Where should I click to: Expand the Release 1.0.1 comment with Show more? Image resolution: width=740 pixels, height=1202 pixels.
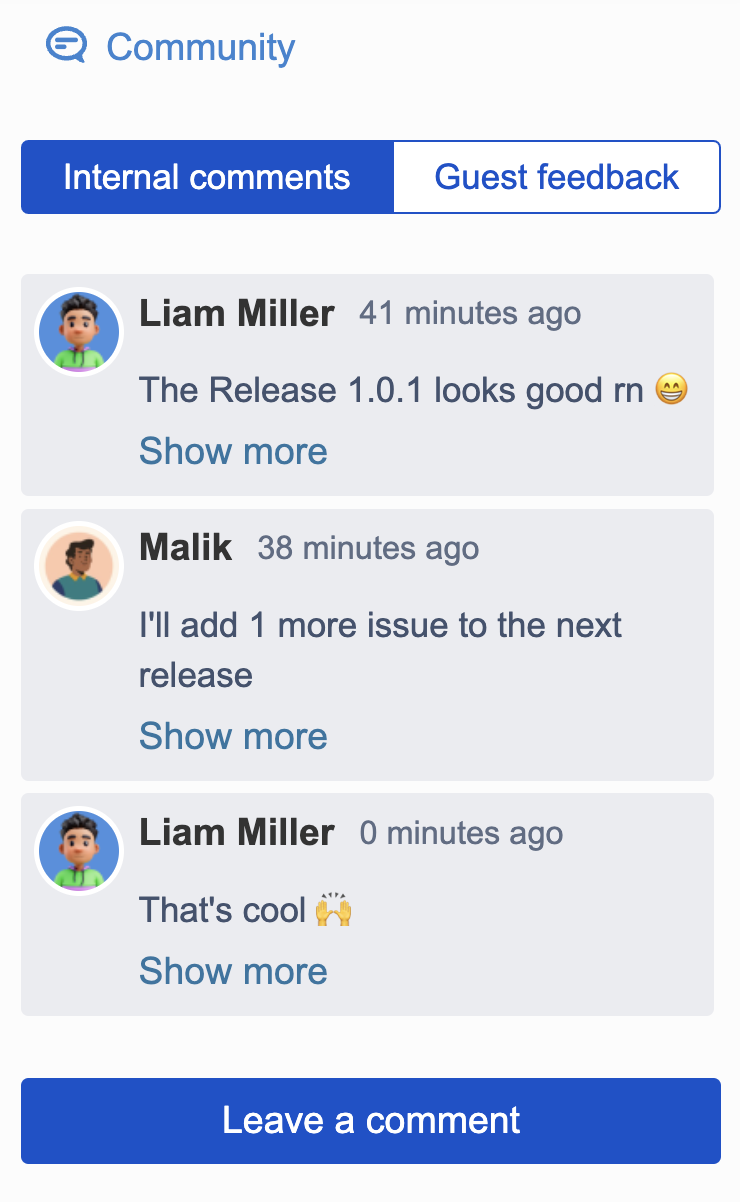[233, 451]
